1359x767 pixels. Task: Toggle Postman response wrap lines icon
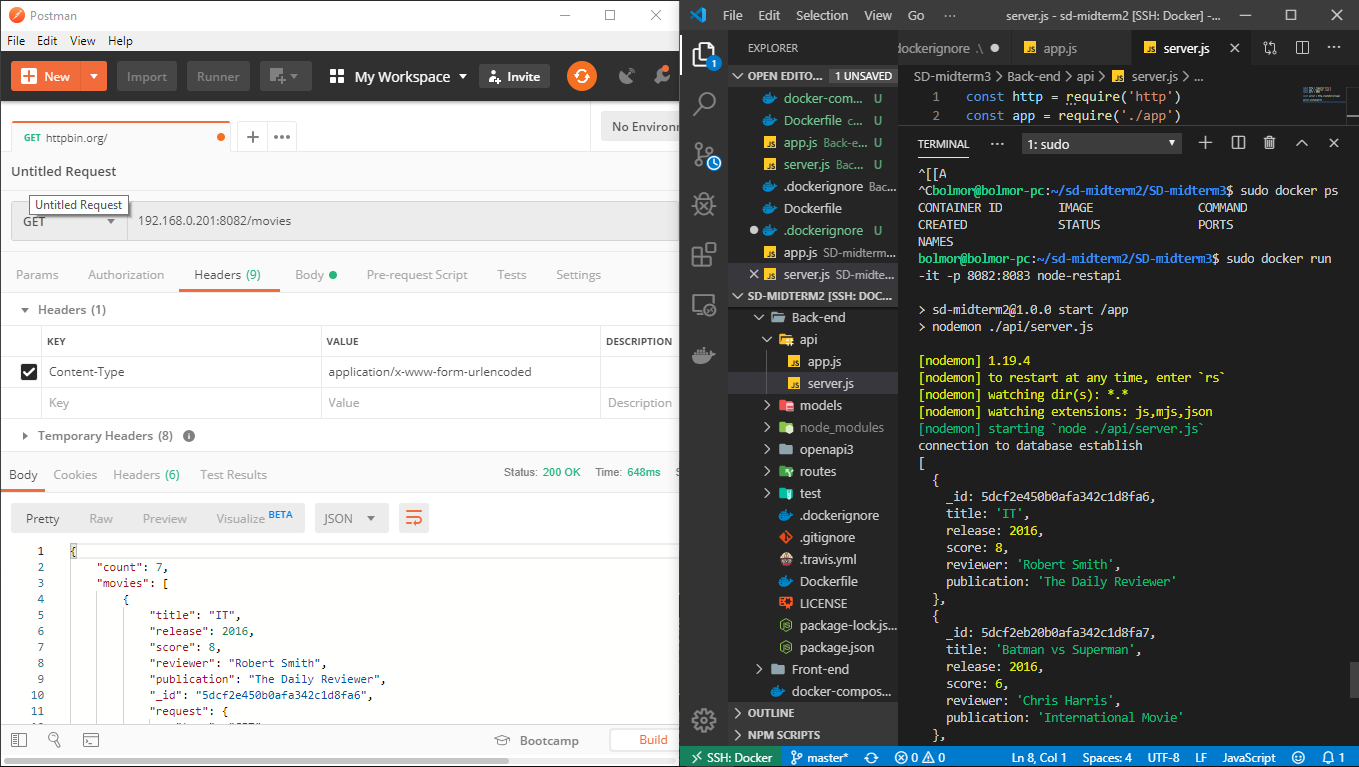[414, 518]
